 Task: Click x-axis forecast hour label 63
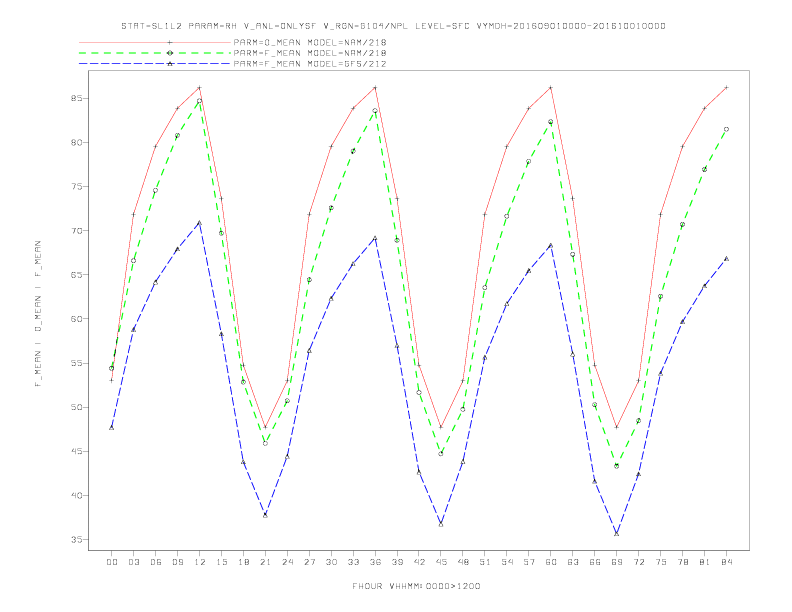pyautogui.click(x=573, y=562)
